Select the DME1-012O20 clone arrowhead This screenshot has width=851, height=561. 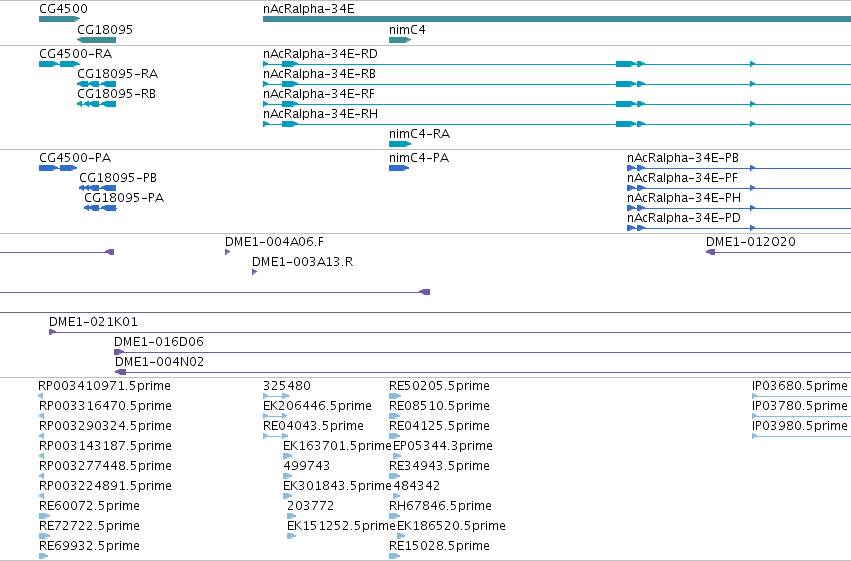coord(710,252)
